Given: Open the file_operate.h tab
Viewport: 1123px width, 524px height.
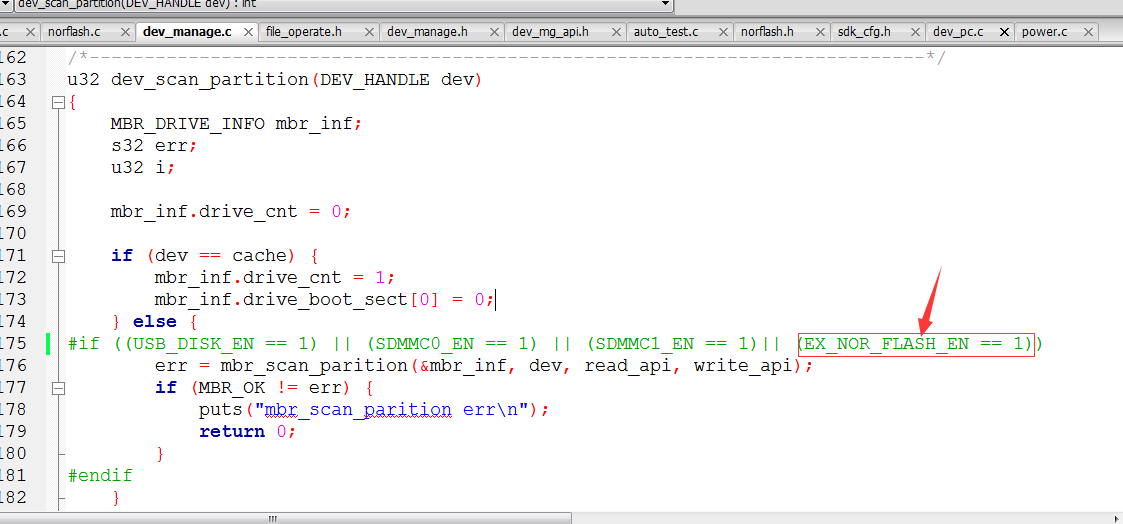Looking at the screenshot, I should tap(304, 32).
